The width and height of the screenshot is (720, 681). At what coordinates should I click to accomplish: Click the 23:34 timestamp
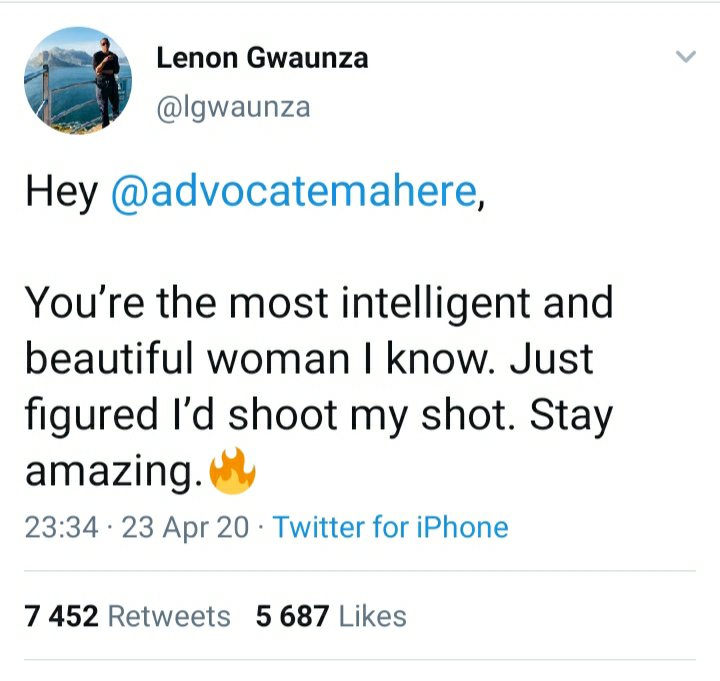coord(60,527)
